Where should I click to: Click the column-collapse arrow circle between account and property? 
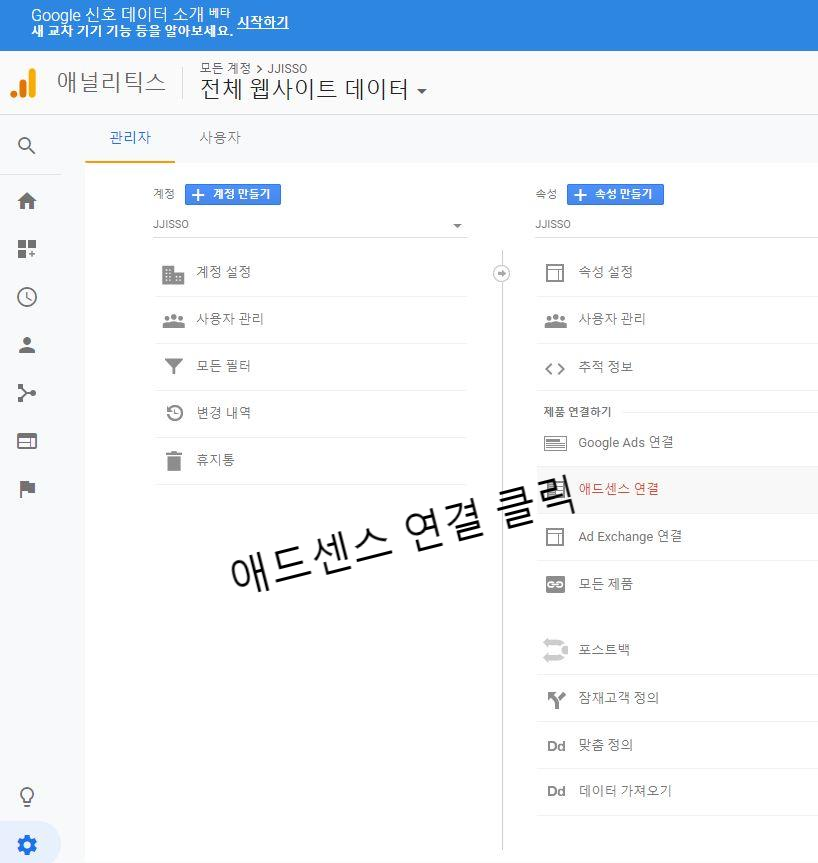point(501,273)
